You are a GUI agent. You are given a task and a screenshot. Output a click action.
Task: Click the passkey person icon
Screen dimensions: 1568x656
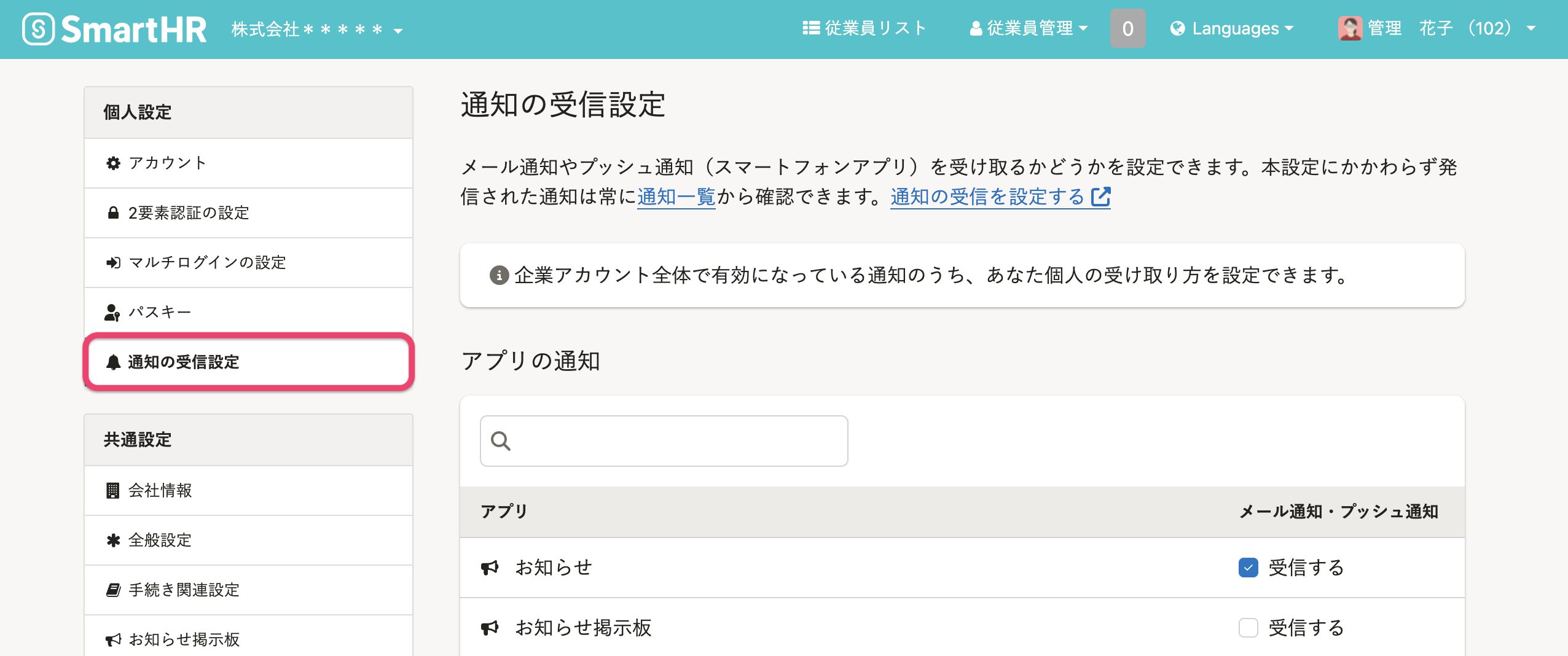pos(112,312)
